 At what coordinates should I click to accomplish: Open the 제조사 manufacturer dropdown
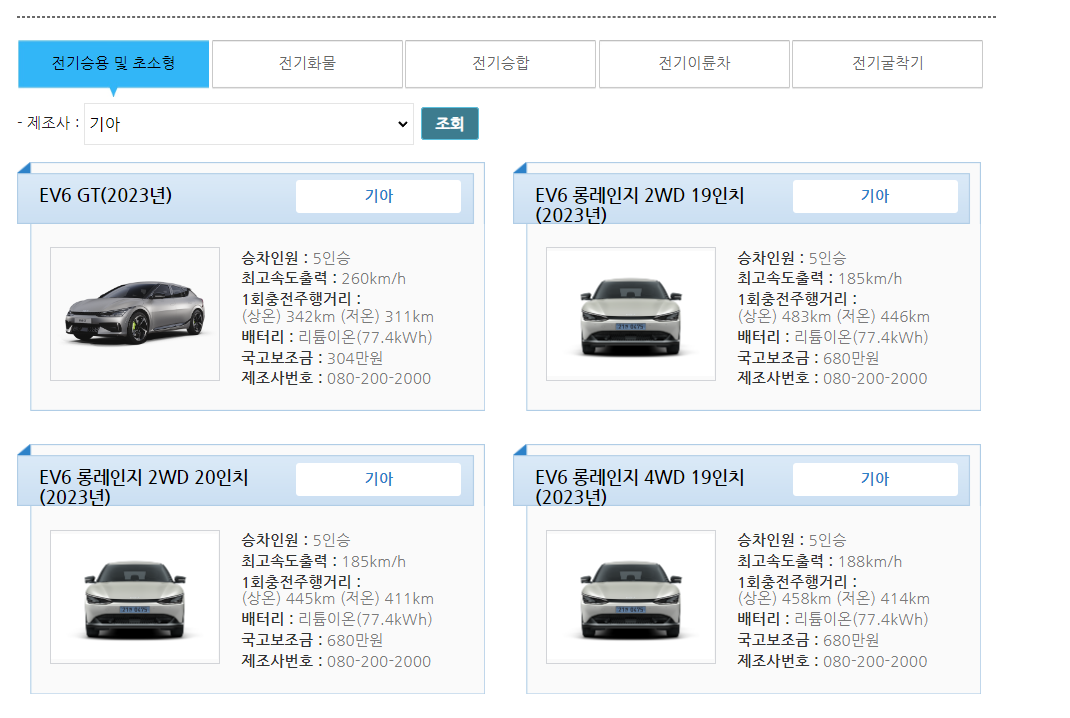248,124
